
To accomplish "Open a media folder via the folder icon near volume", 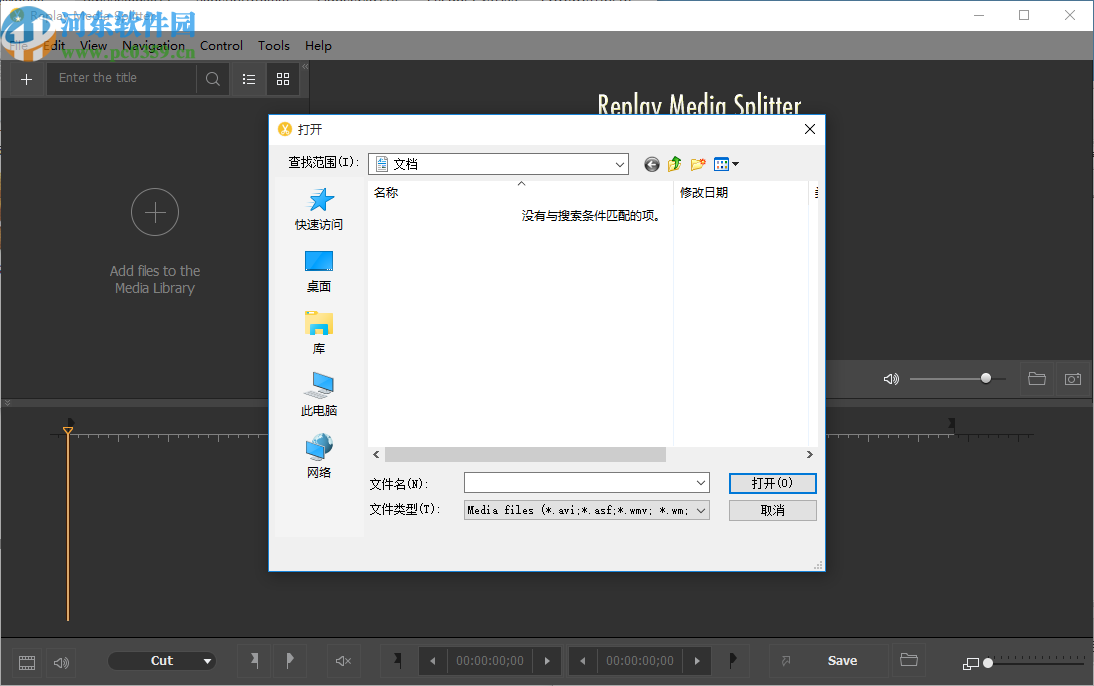I will tap(1036, 379).
